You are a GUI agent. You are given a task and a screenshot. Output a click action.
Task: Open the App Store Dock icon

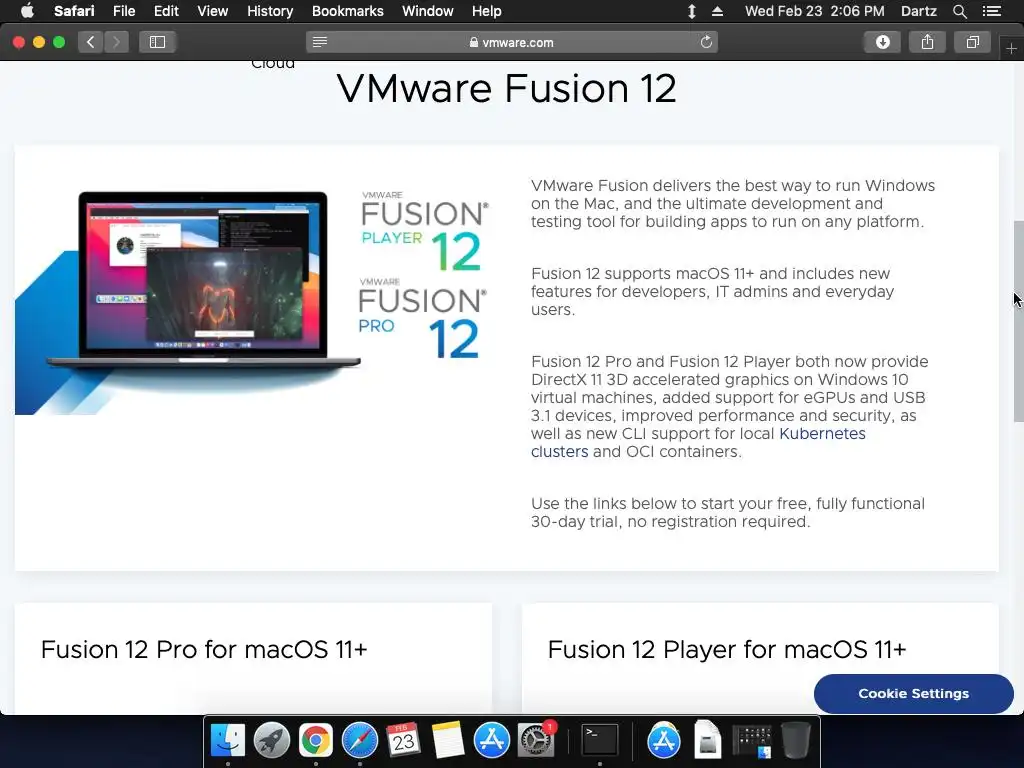[x=491, y=741]
